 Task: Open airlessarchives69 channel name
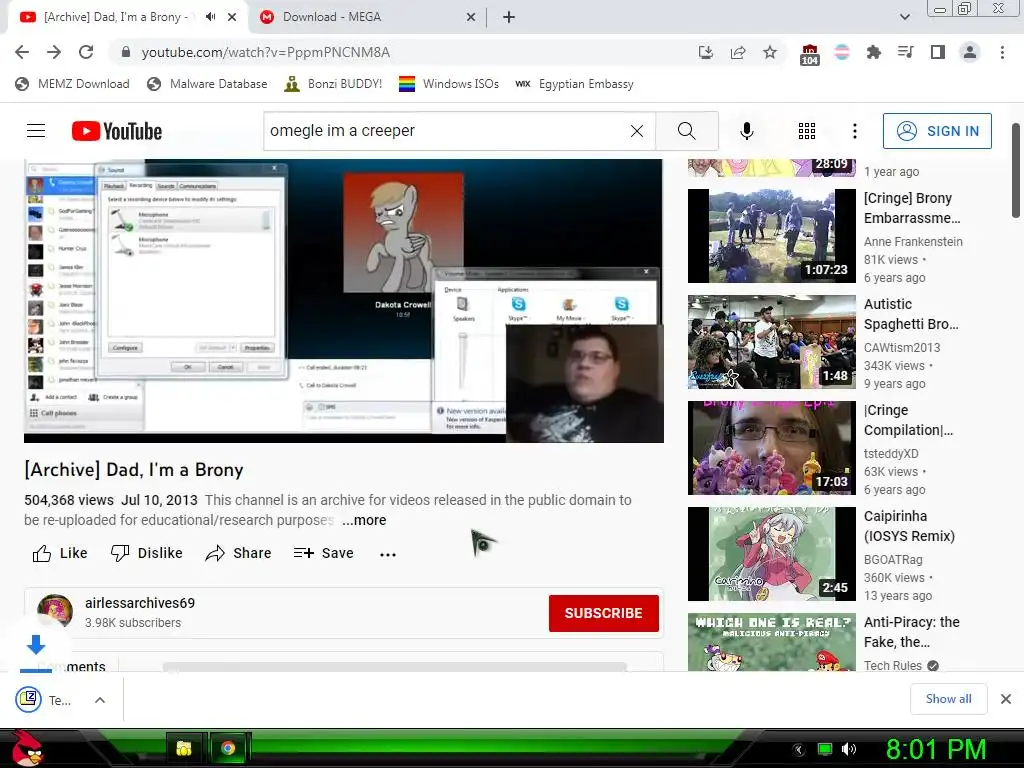click(x=140, y=603)
